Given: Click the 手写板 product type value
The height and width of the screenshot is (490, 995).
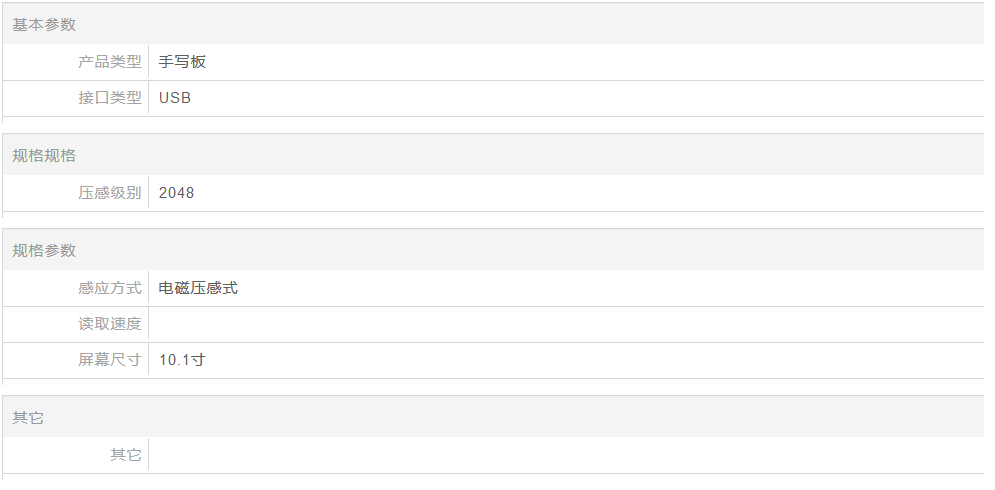Looking at the screenshot, I should click(x=182, y=62).
